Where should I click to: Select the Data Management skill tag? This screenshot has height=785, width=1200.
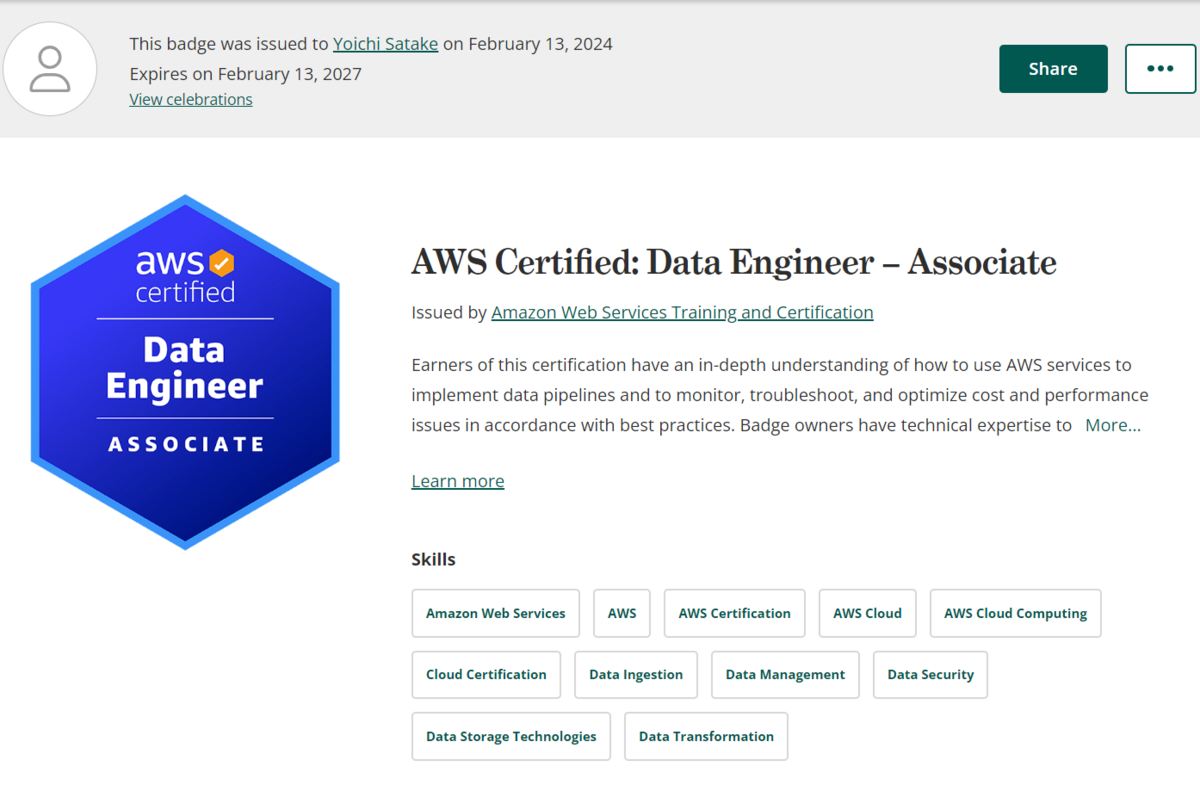tap(785, 674)
